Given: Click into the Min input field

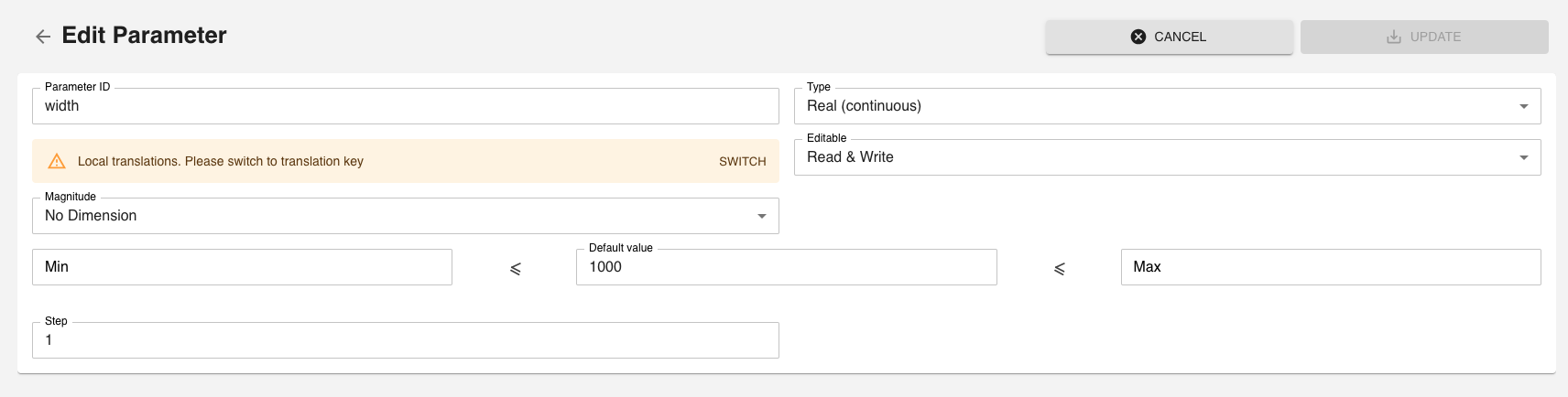Looking at the screenshot, I should [242, 267].
